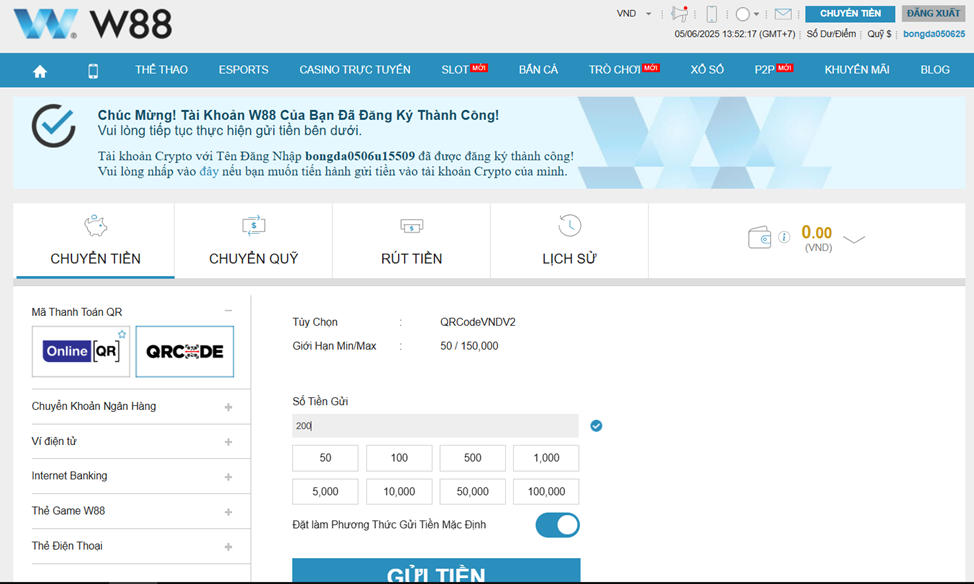Follow the 'đây' Crypto deposit link

209,171
